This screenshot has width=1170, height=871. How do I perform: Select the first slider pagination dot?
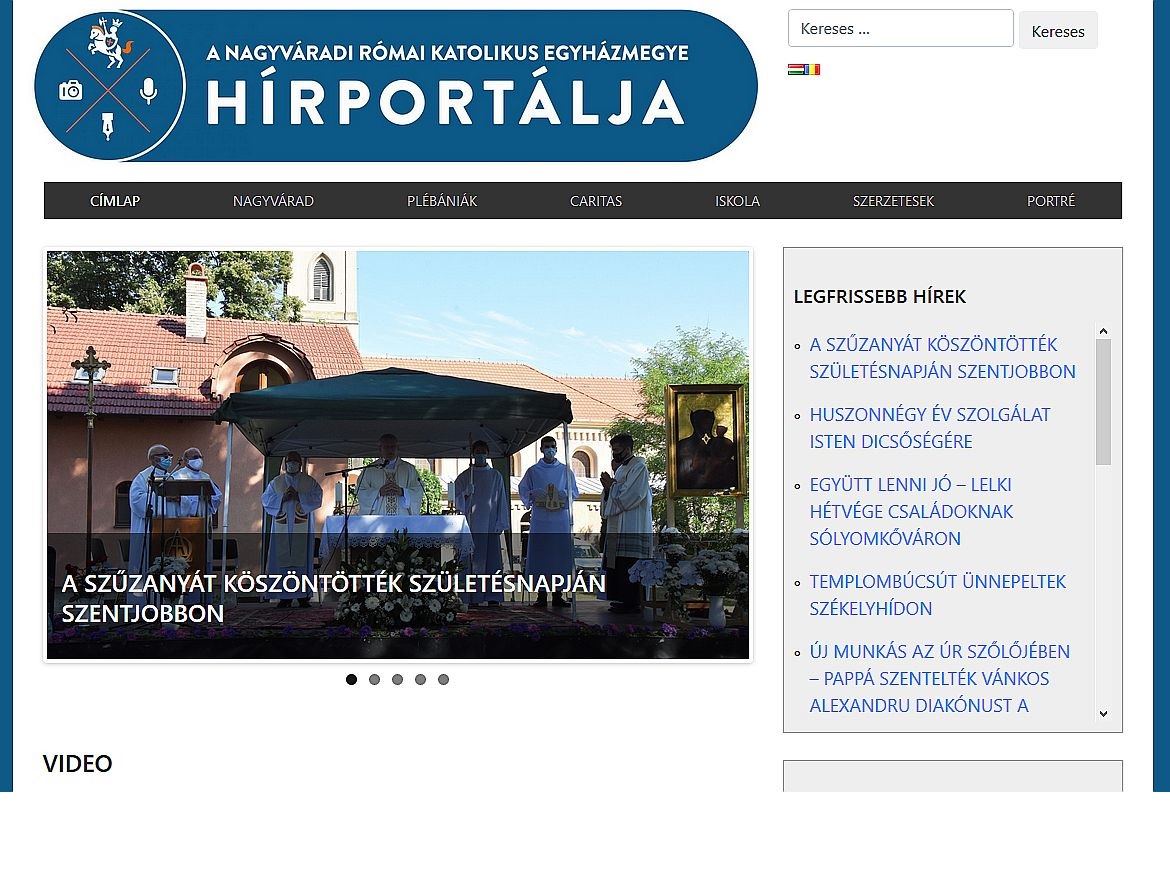coord(351,679)
